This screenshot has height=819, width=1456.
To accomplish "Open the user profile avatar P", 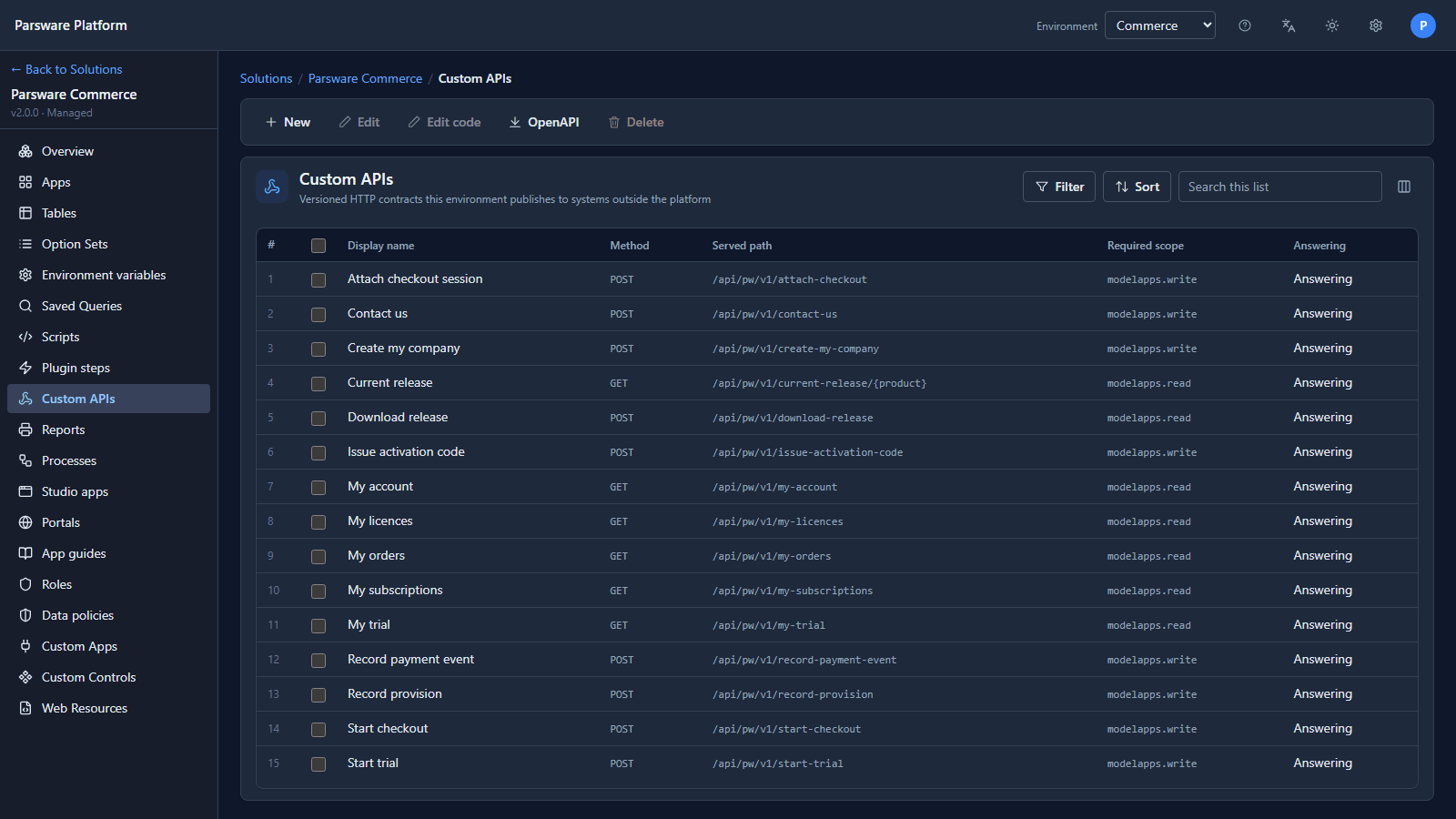I will point(1423,25).
